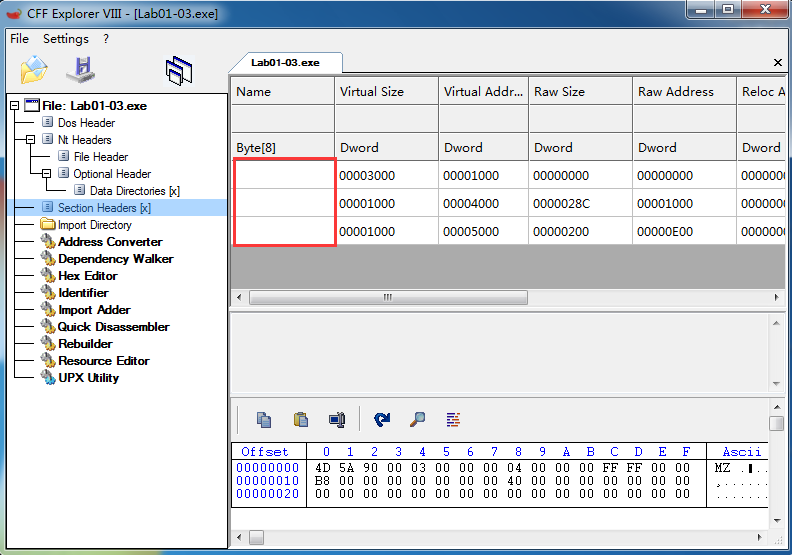Screen dimensions: 792x555
Task: Click the select-all monitor icon in hex toolbar
Action: click(x=337, y=420)
